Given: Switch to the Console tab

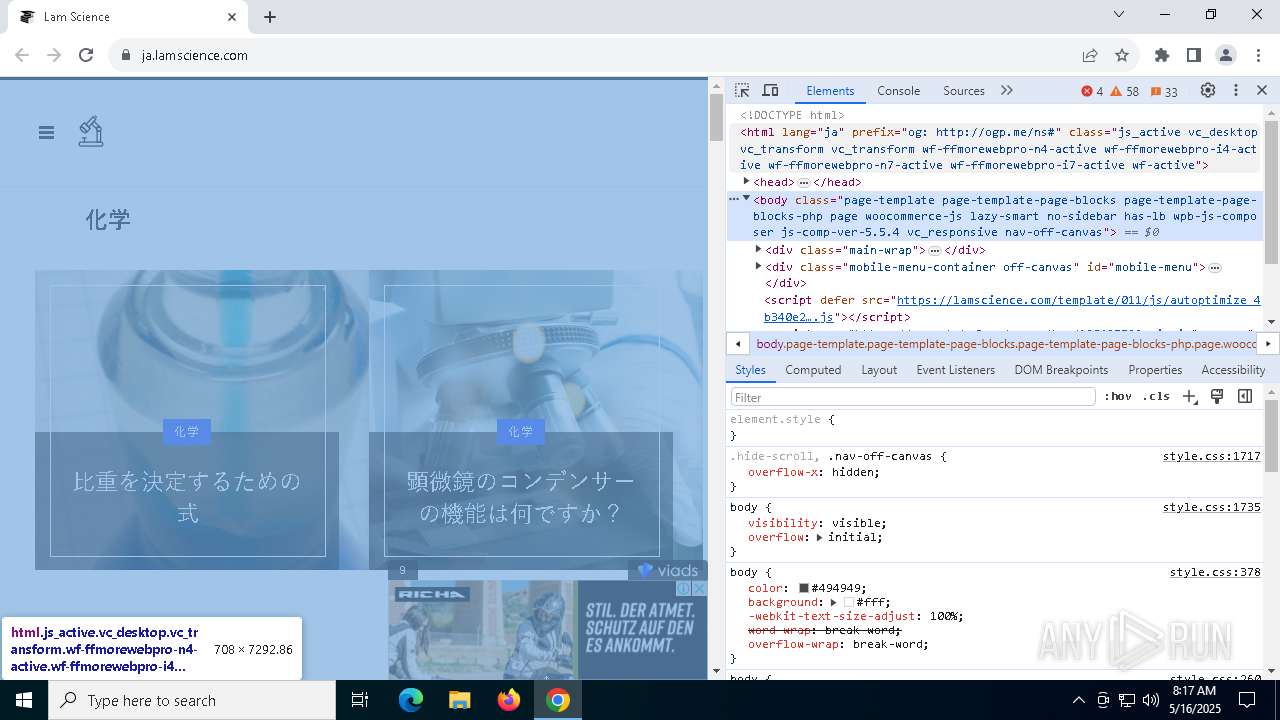Looking at the screenshot, I should pyautogui.click(x=898, y=91).
